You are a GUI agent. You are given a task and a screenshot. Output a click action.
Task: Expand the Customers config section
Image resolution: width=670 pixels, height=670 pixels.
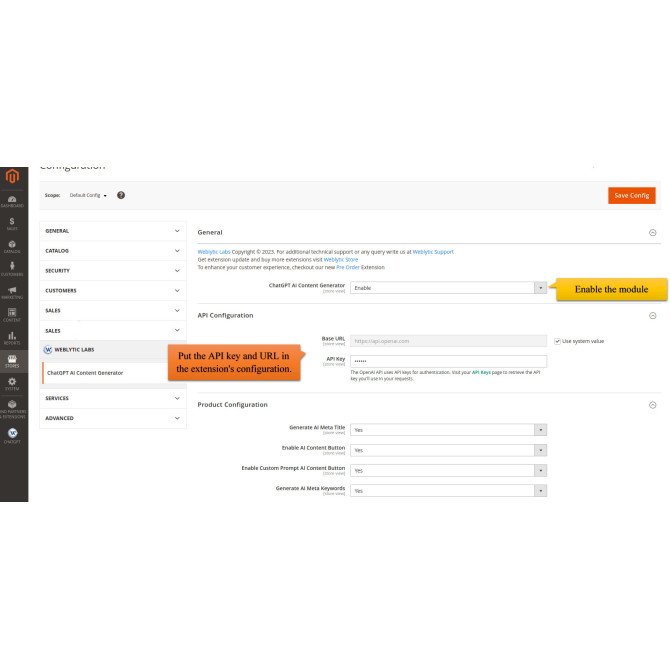113,291
